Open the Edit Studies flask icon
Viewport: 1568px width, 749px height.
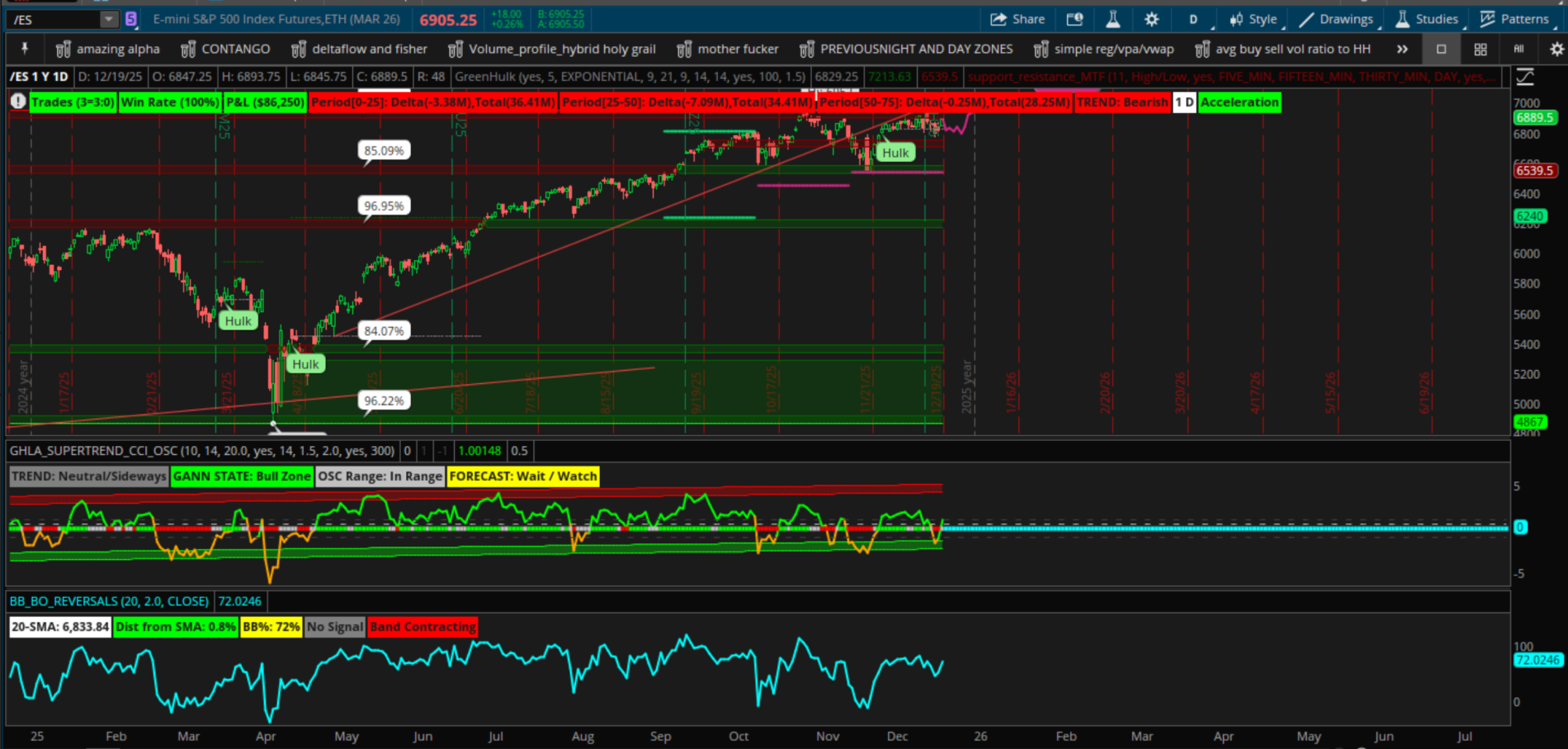[1112, 19]
